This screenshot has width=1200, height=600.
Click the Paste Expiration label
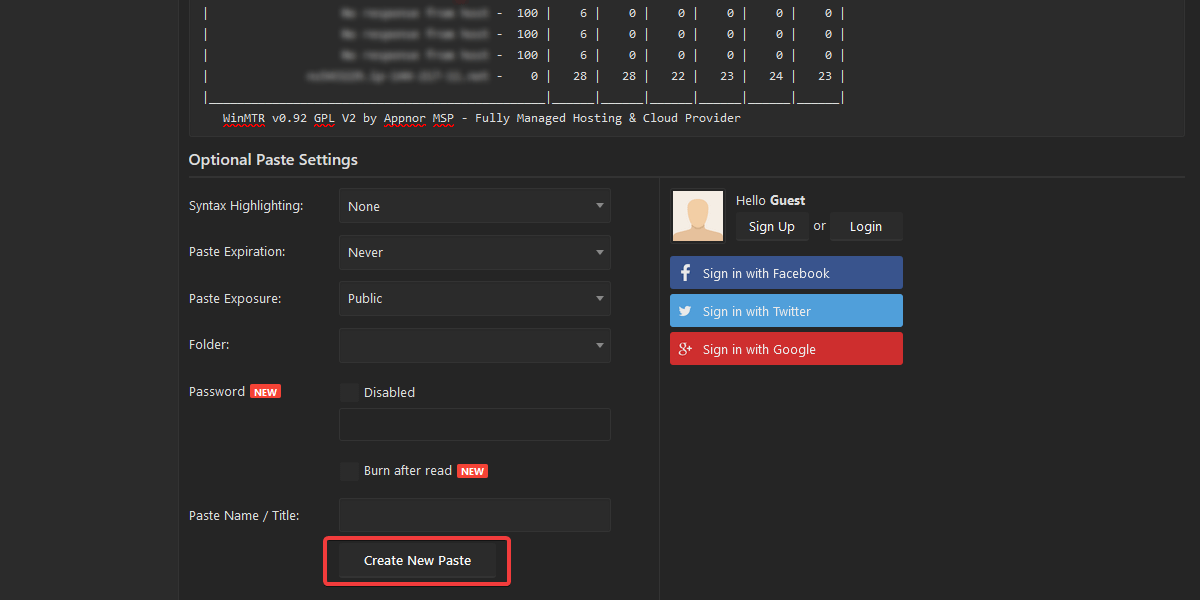237,252
